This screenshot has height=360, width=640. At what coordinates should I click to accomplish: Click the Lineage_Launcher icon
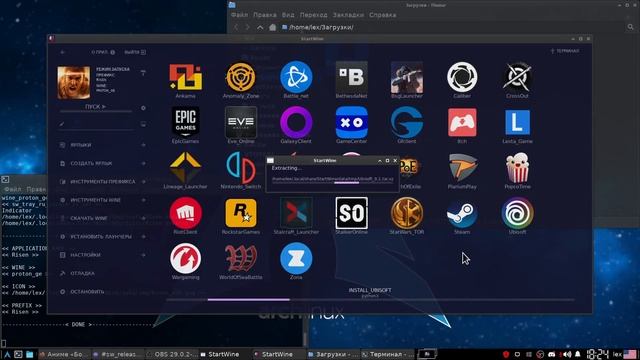[x=185, y=167]
